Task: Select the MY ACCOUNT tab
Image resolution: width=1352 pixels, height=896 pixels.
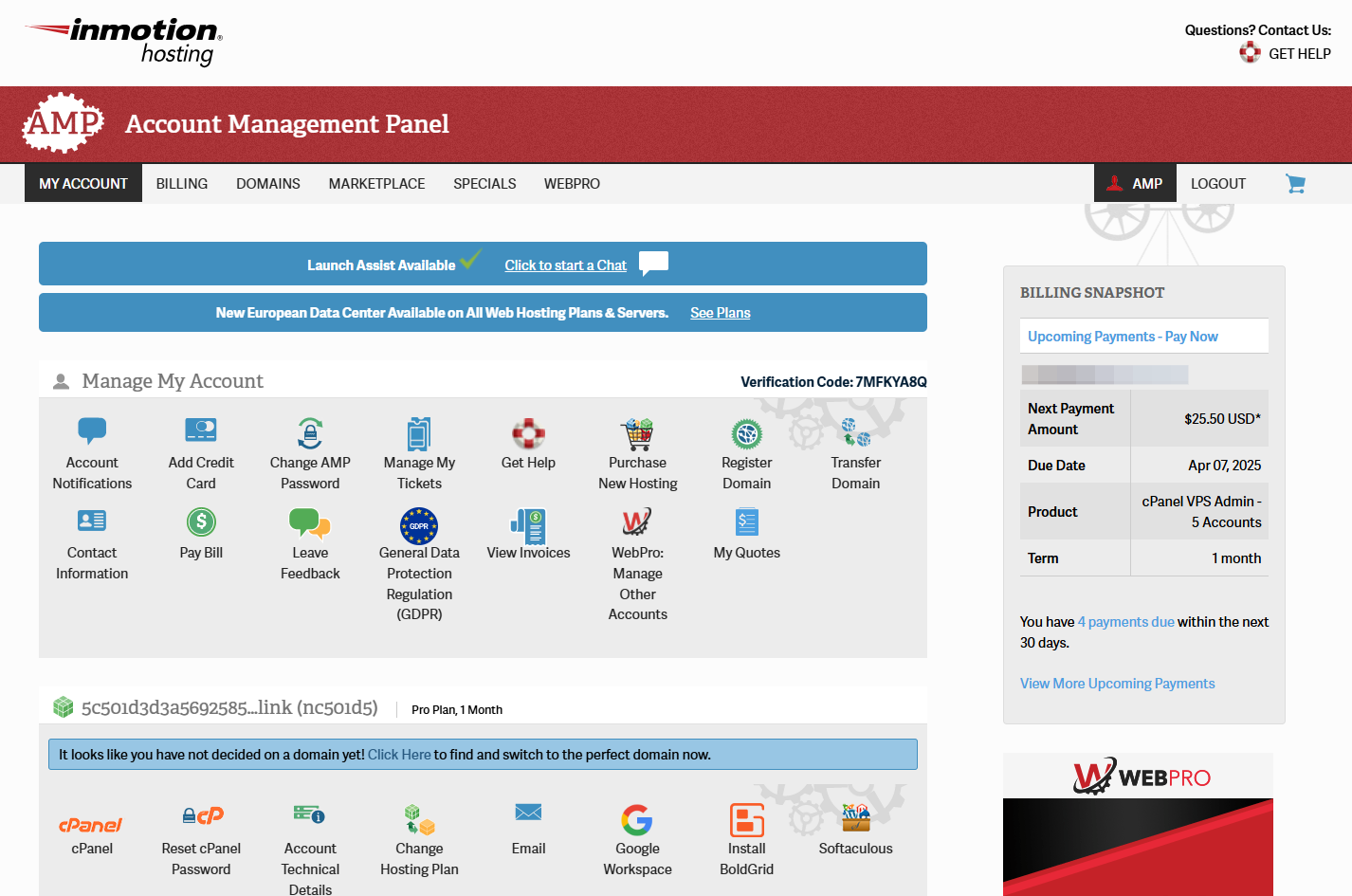Action: click(83, 184)
